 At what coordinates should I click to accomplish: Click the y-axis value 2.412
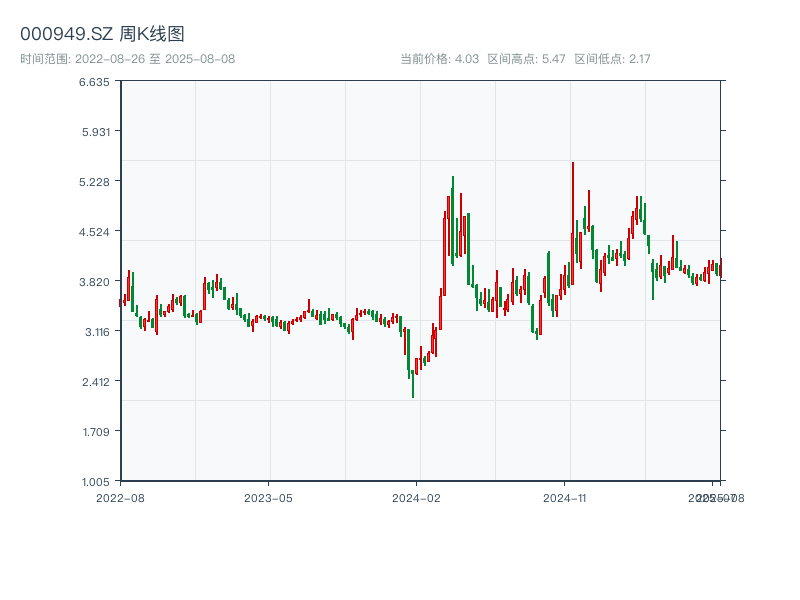(96, 382)
